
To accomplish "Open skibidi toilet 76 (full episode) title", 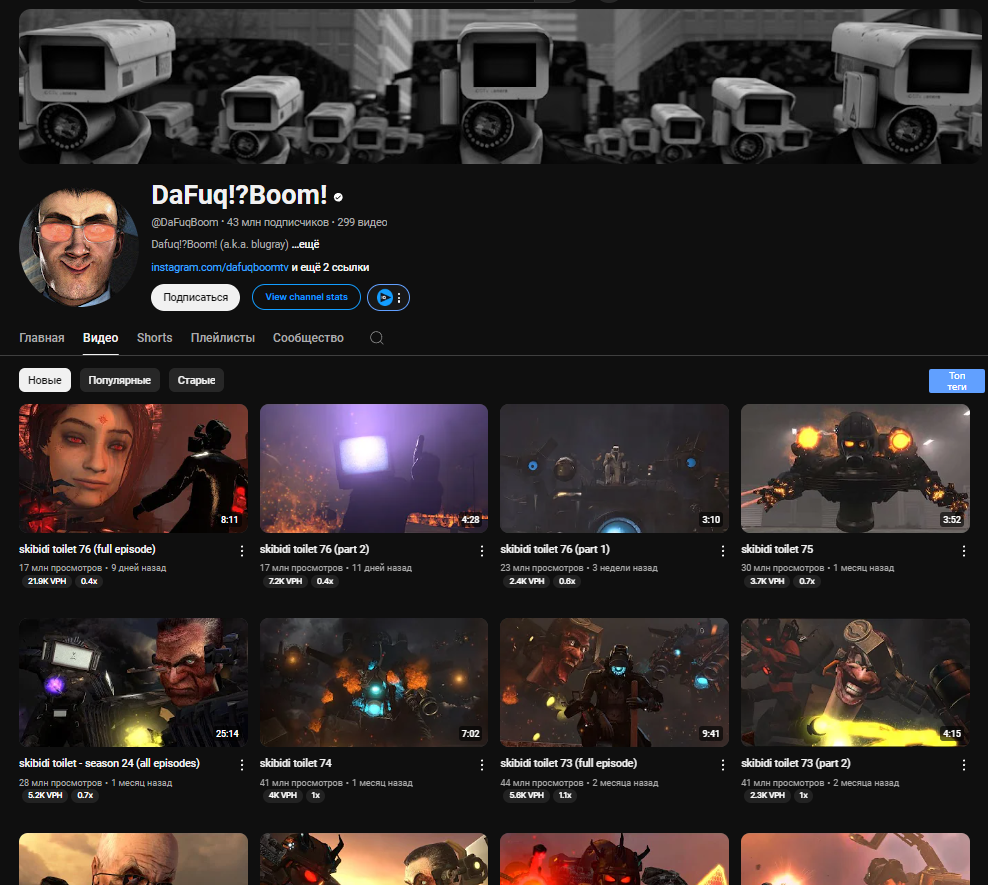I will tap(88, 549).
